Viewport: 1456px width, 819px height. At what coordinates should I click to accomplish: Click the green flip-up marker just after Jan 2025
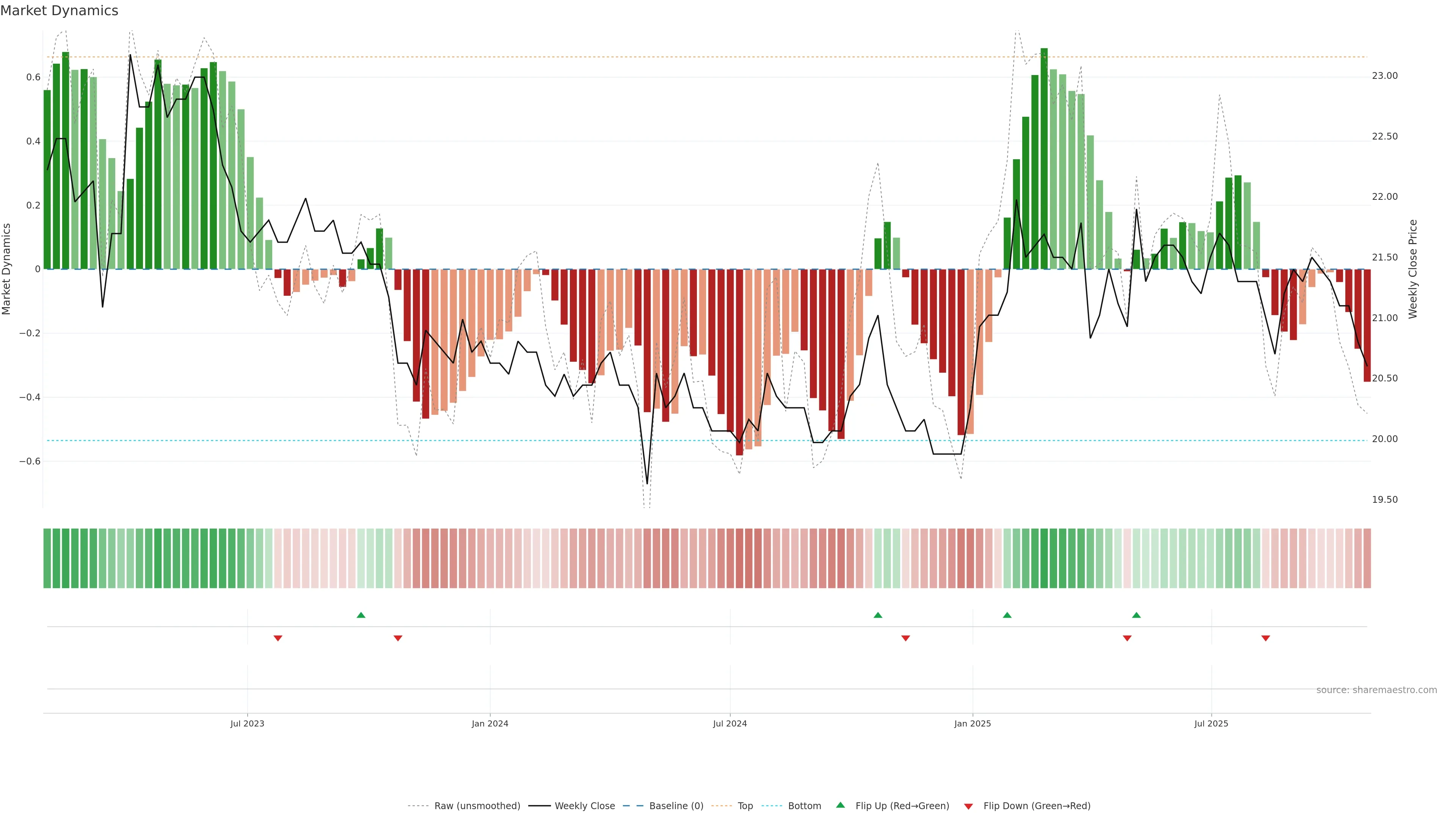[1007, 615]
